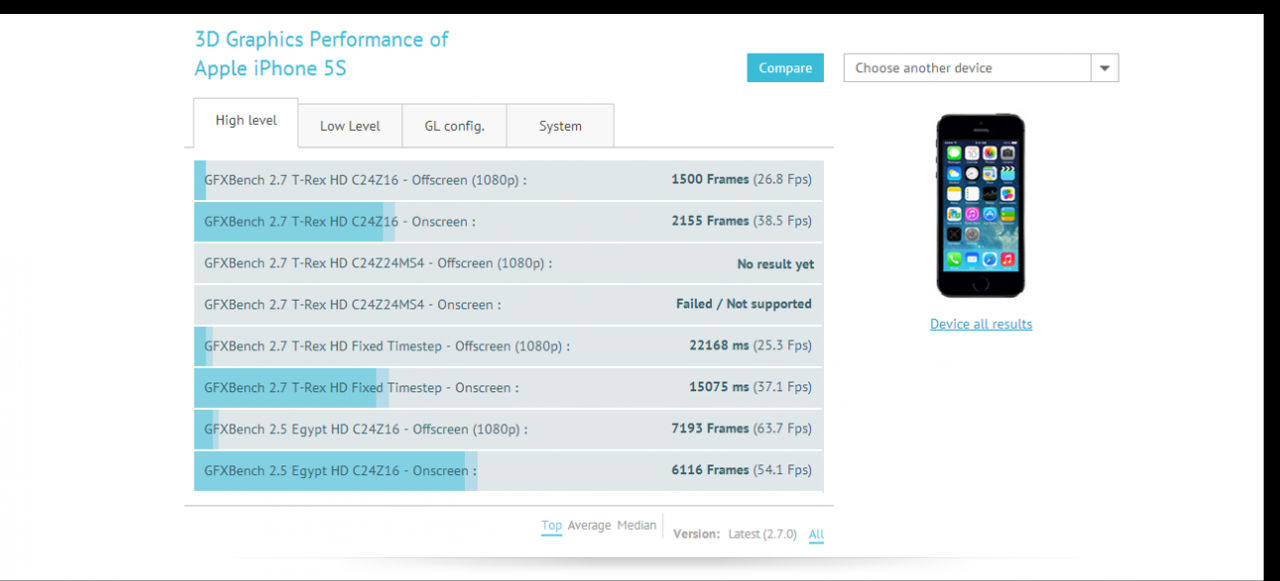Select 'Egypt HD C24Z16 - Onscreen' row
The image size is (1280, 581).
pos(508,470)
